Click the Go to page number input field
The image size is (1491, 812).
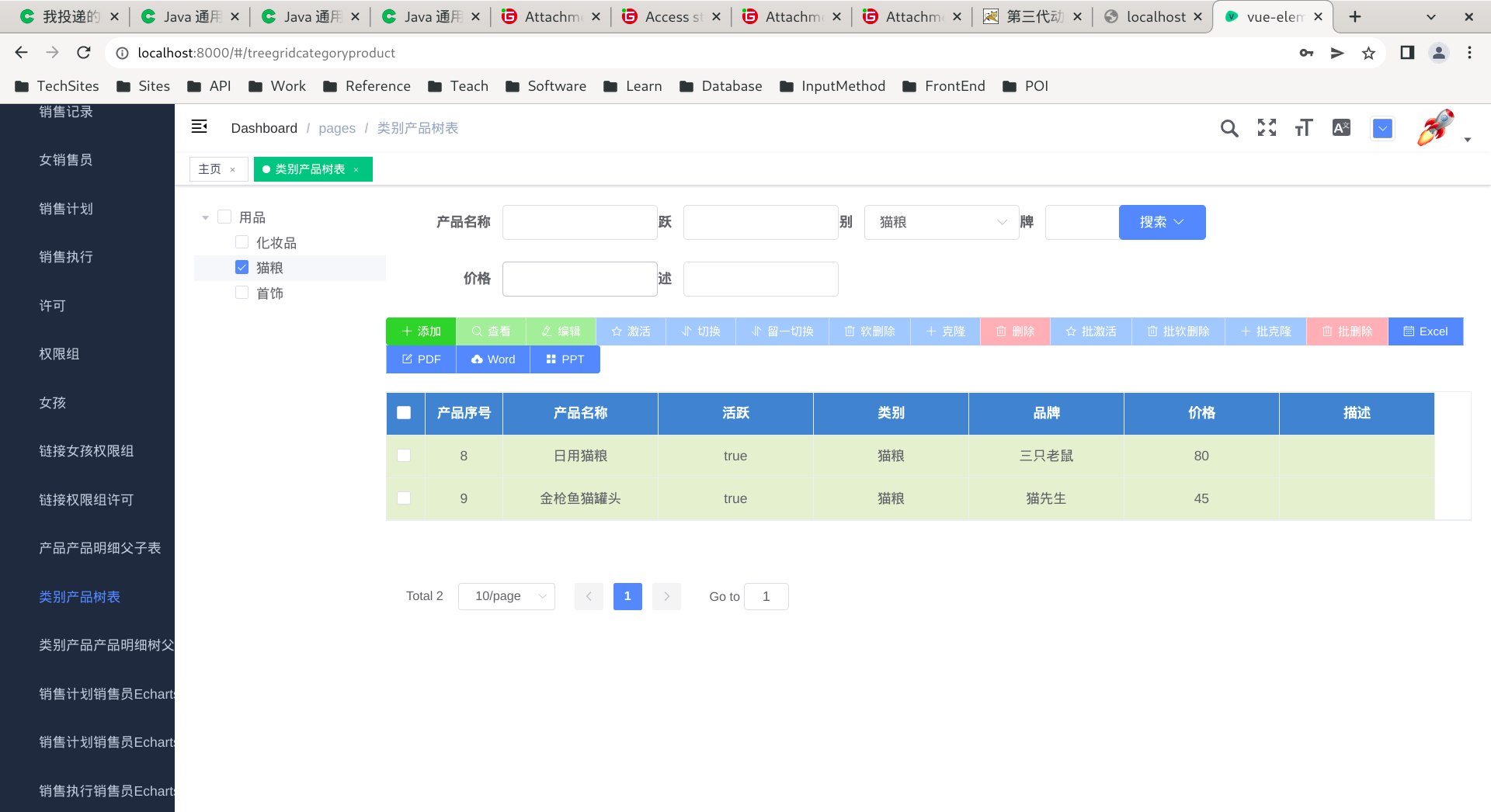tap(766, 596)
